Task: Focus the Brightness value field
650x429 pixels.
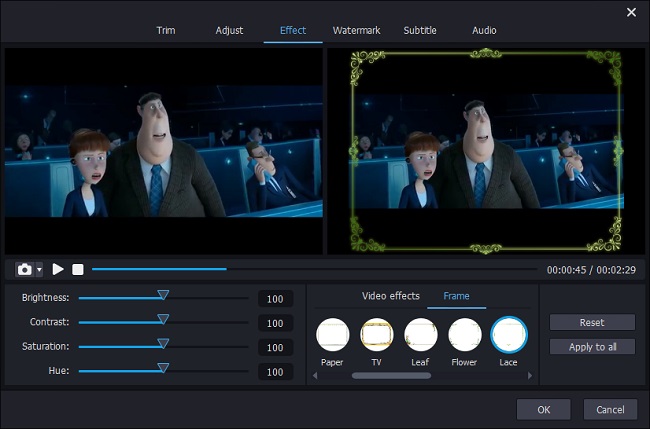Action: click(275, 299)
